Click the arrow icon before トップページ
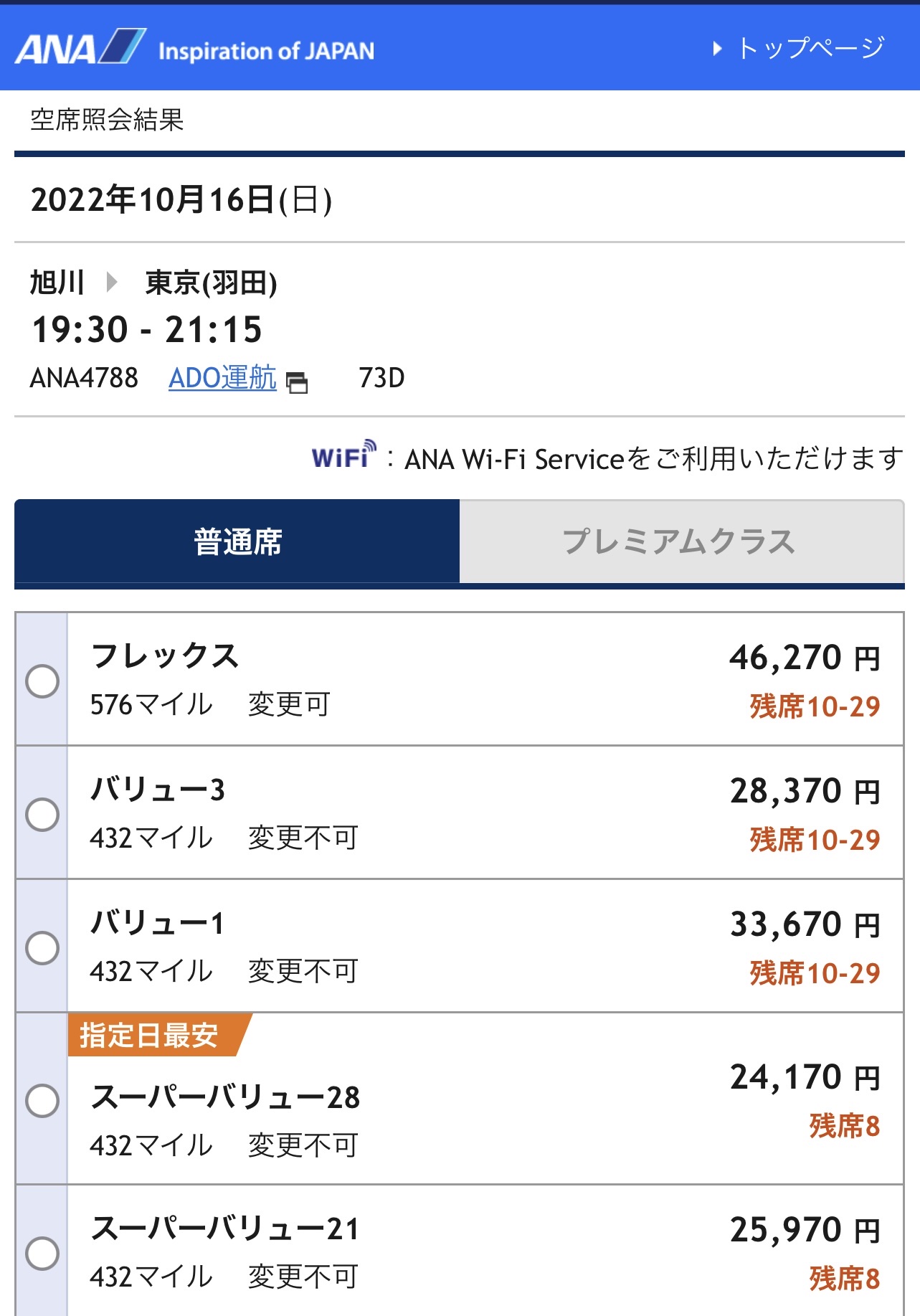The height and width of the screenshot is (1316, 920). [717, 49]
